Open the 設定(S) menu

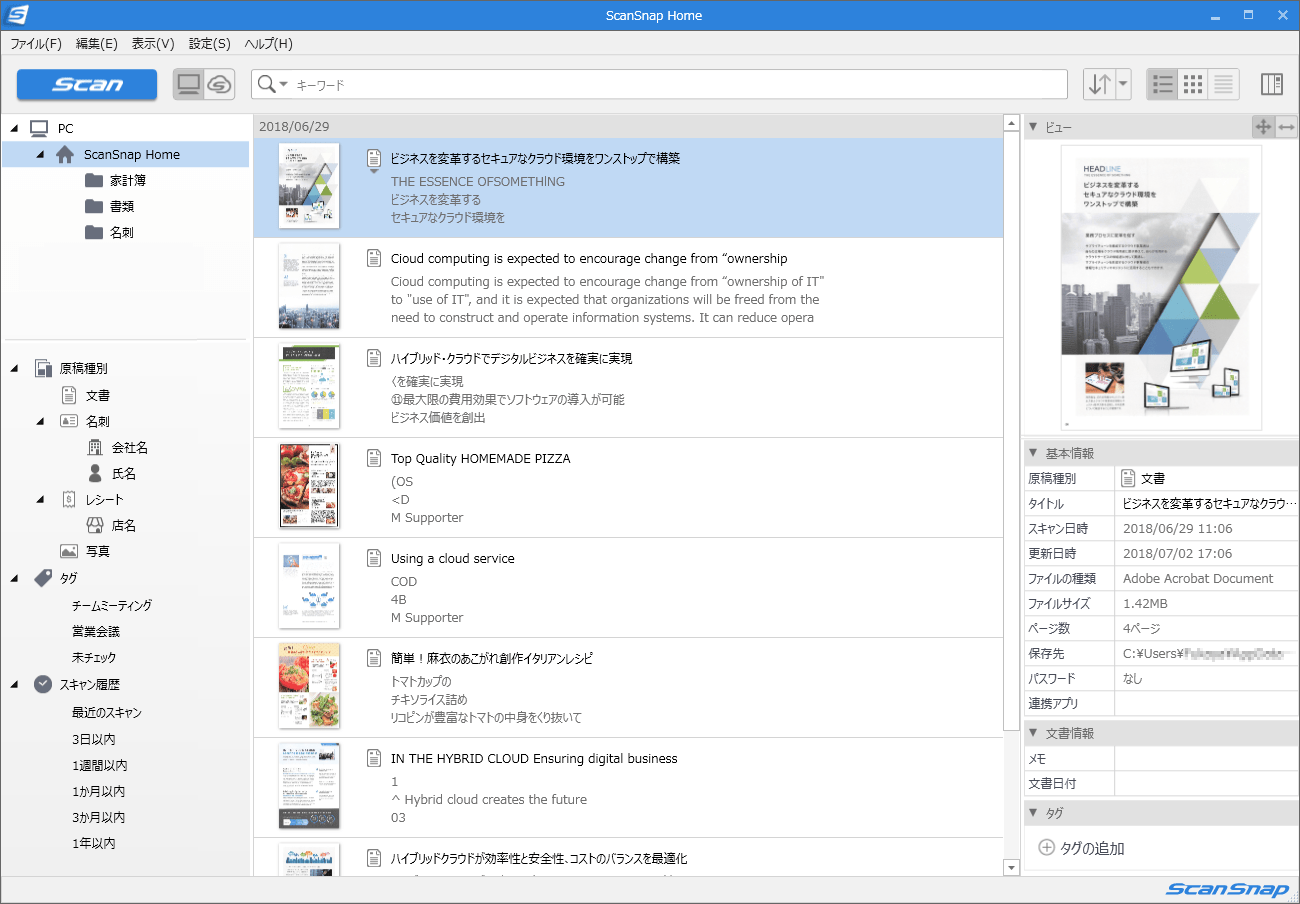pos(210,43)
